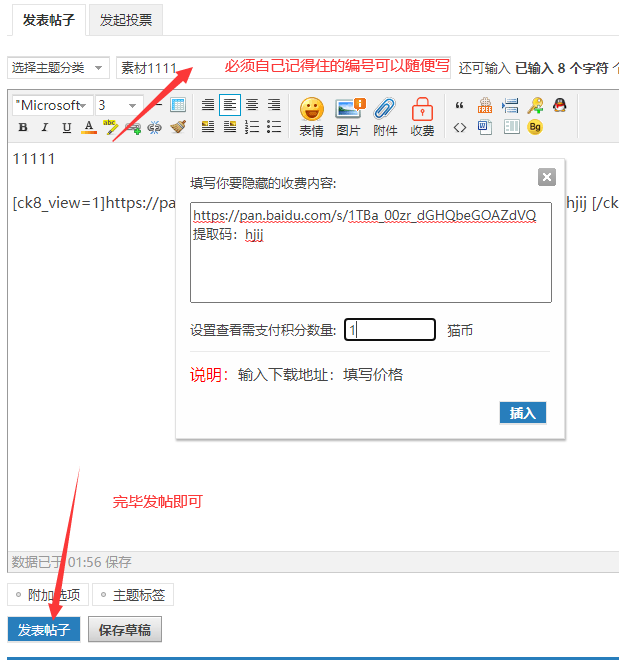This screenshot has height=669, width=619.
Task: Click the QQ penguin icon in toolbar
Action: coord(560,105)
